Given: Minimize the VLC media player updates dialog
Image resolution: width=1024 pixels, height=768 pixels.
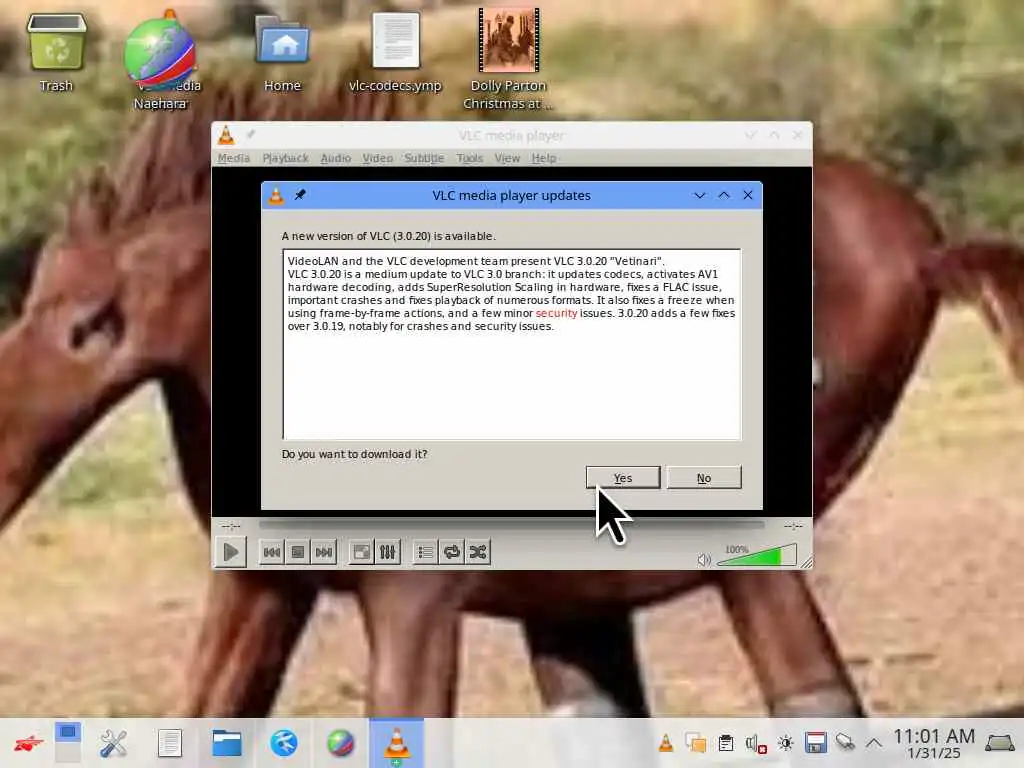Looking at the screenshot, I should tap(699, 195).
